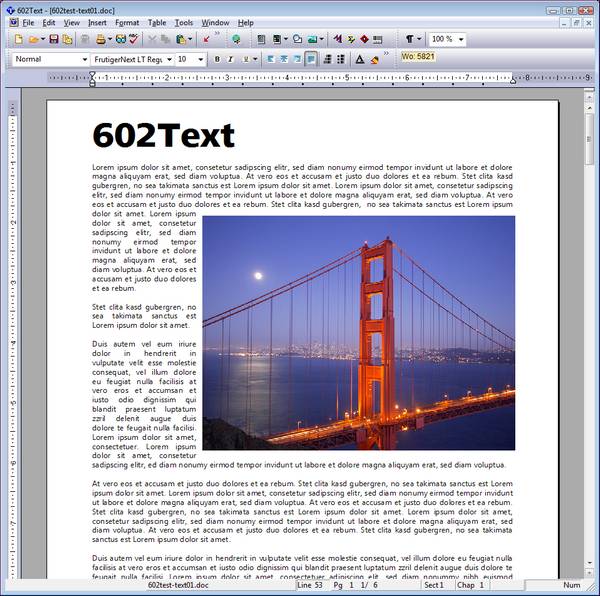
Task: Expand the Paste icon dropdown arrow
Action: pos(190,39)
